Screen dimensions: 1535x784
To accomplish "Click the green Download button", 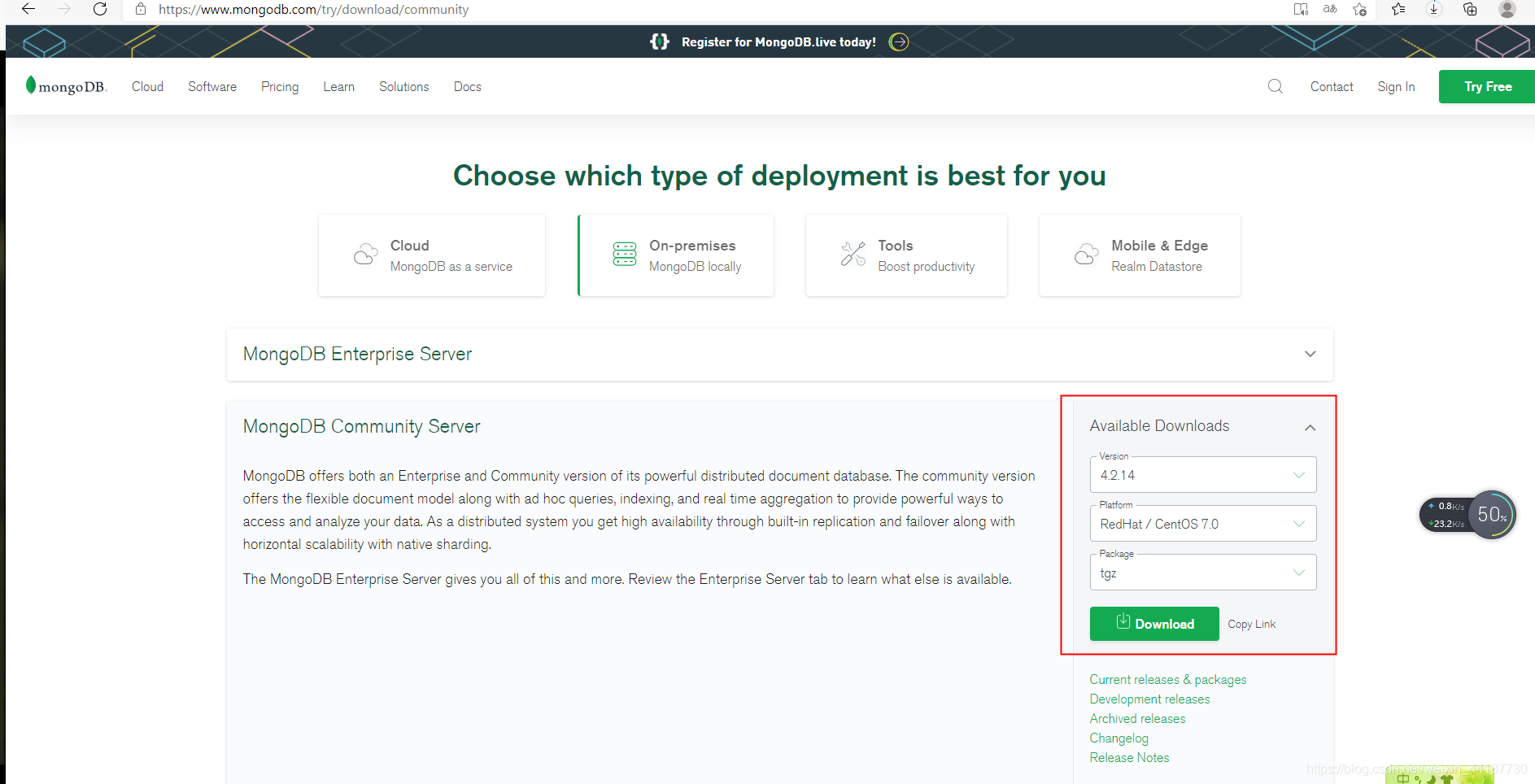I will 1154,624.
